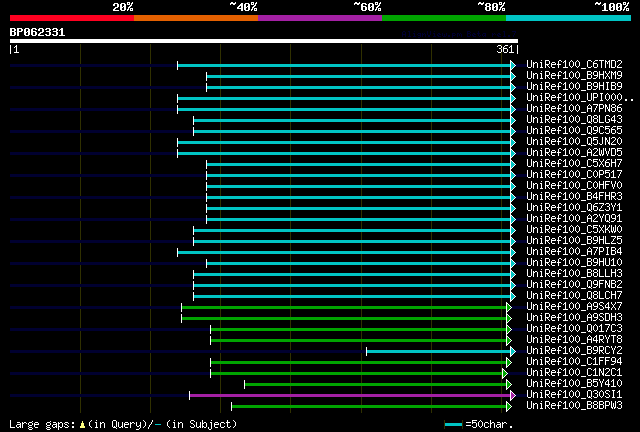Screen dimensions: 640x432
Task: Select the UniRef100_Q9C565 label
Action: [574, 131]
